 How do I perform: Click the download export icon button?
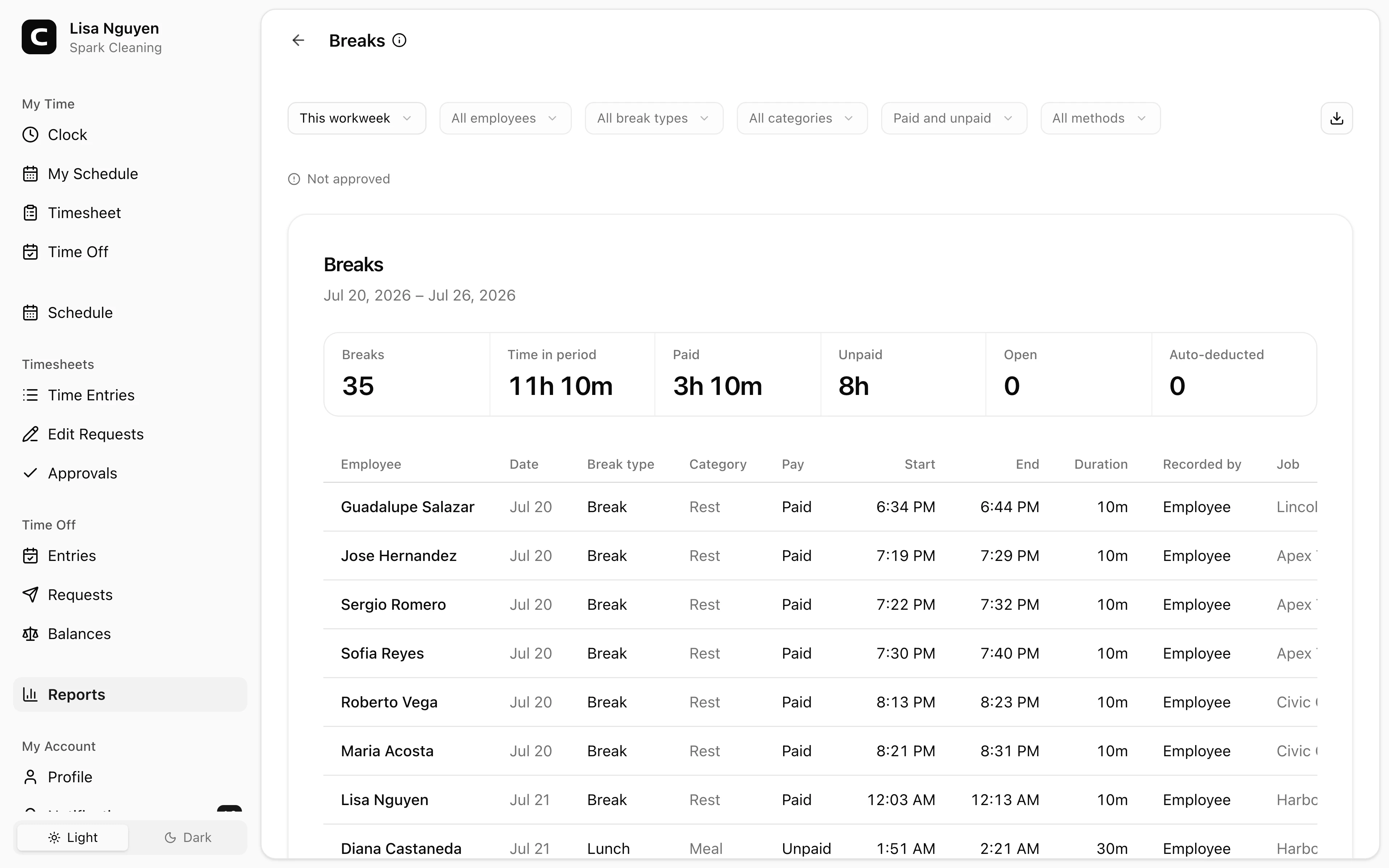[x=1337, y=119]
